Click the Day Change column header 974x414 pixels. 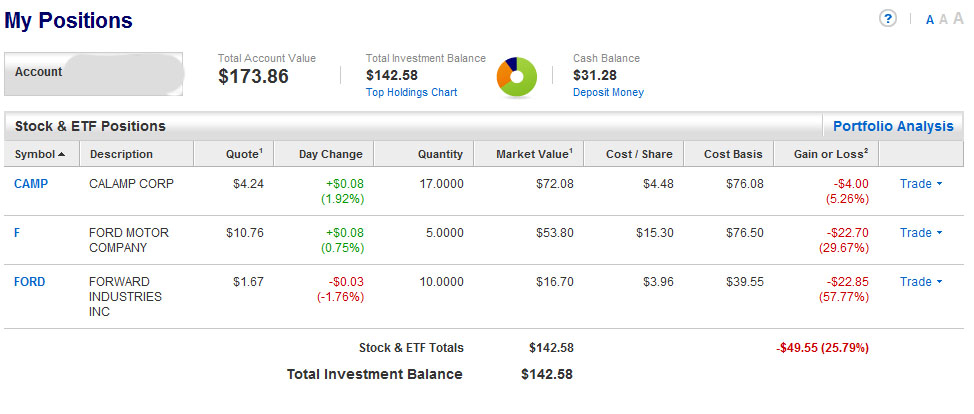tap(330, 154)
